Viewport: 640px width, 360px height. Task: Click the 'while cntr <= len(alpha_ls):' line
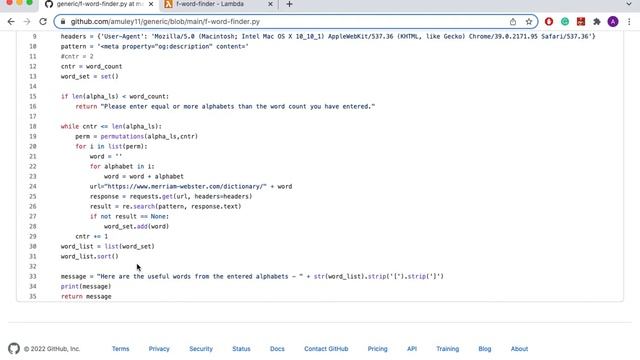pyautogui.click(x=111, y=126)
